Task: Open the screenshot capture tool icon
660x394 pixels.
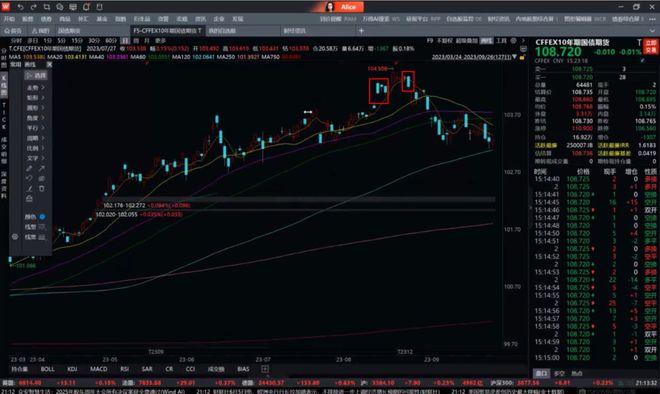Action: tap(46, 7)
